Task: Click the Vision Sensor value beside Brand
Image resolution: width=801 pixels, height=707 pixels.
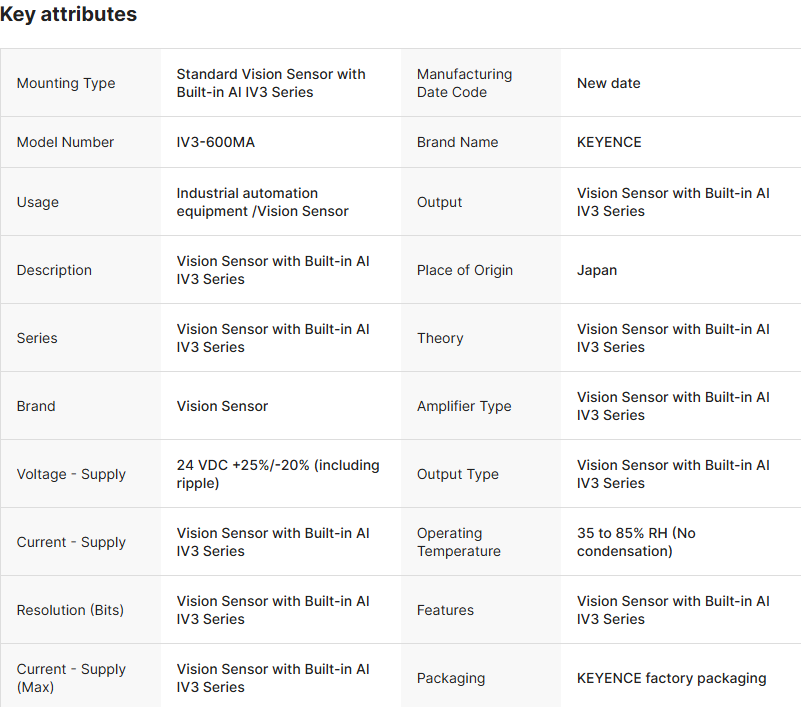Action: (222, 406)
